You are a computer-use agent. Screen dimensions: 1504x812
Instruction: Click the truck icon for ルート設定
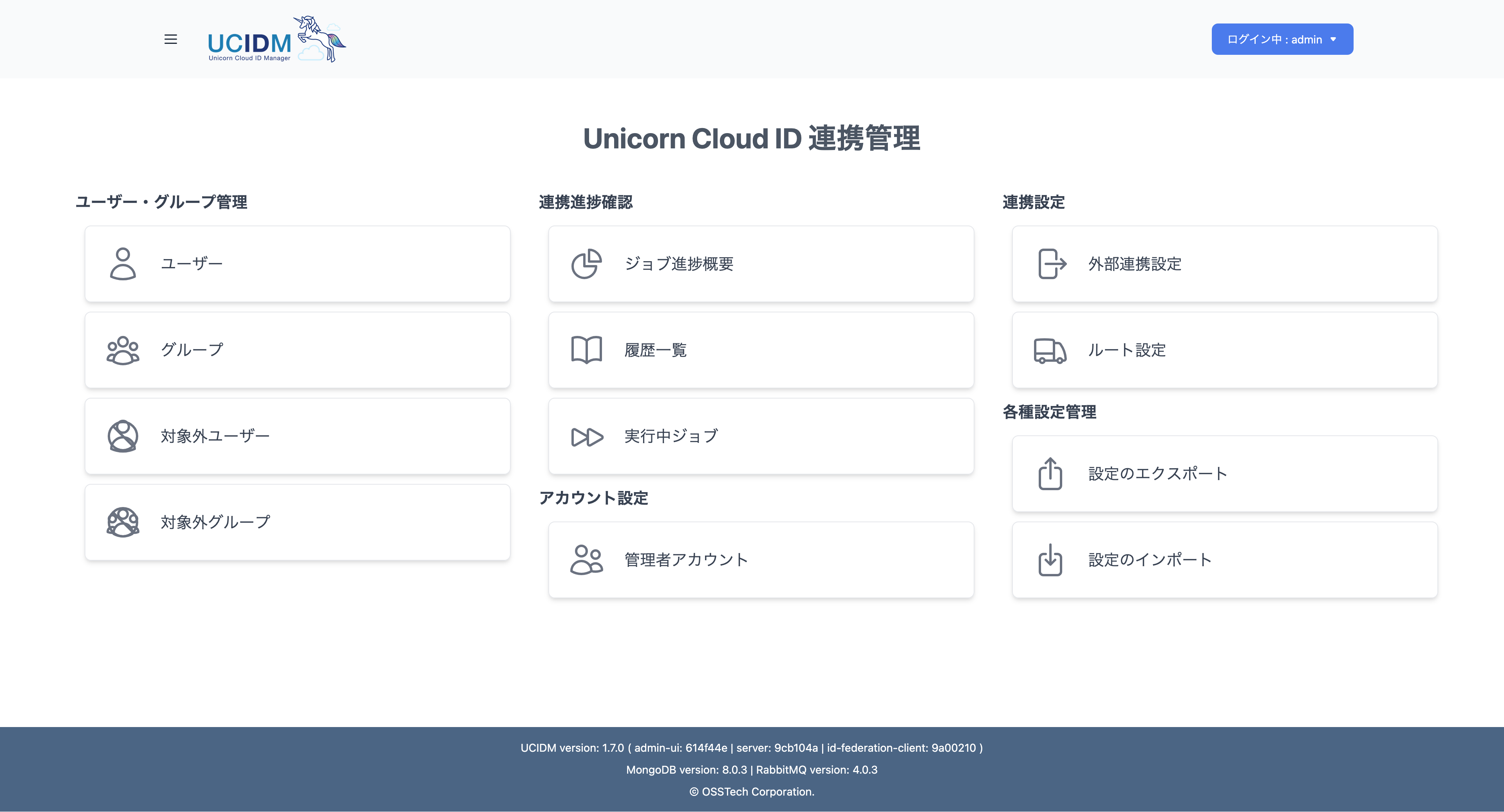coord(1050,351)
